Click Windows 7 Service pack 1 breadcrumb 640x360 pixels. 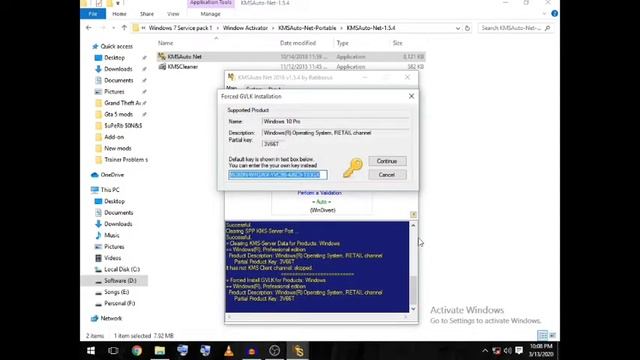click(x=180, y=28)
